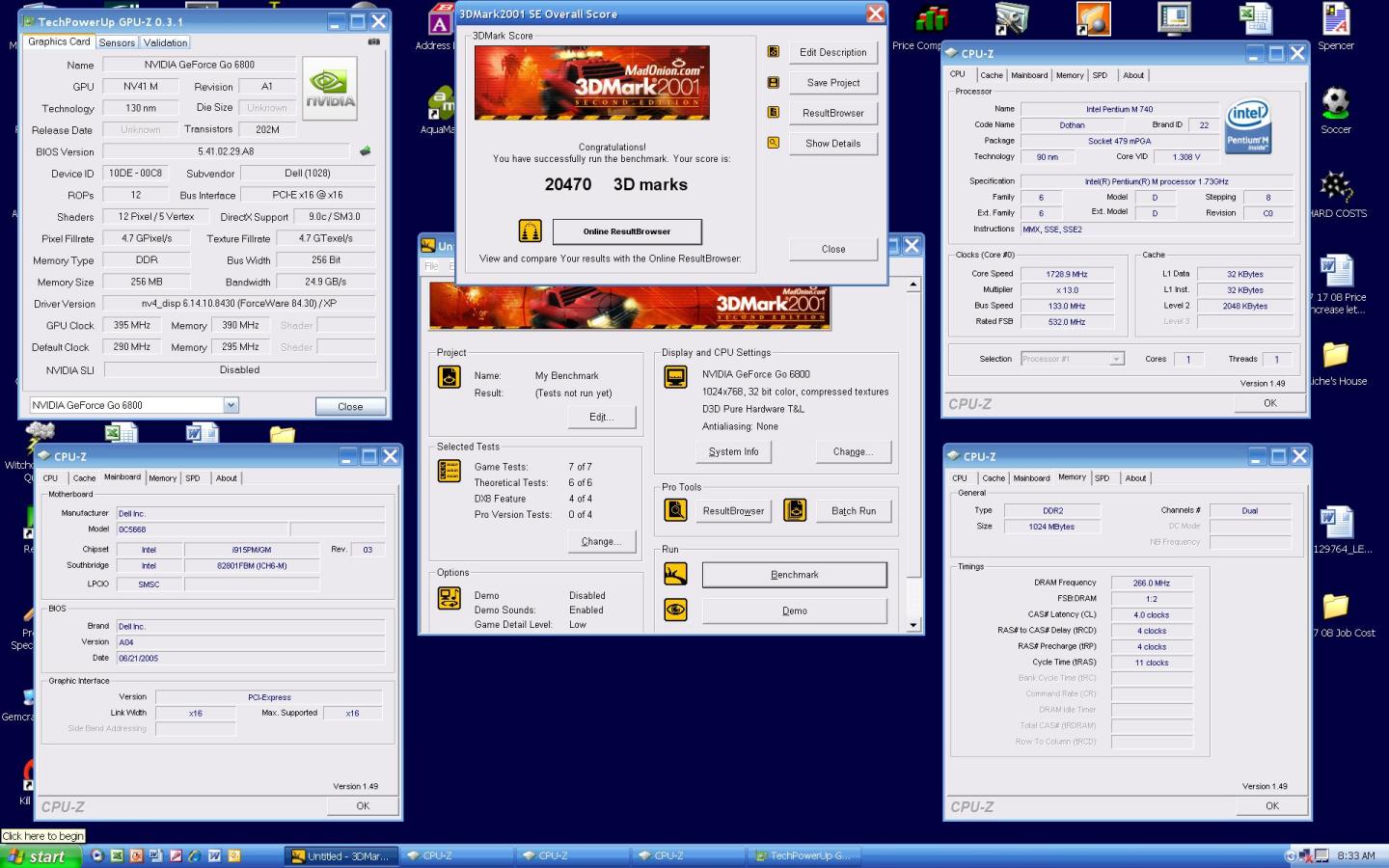
Task: Click Close in the 3DMark score dialog
Action: tap(833, 249)
